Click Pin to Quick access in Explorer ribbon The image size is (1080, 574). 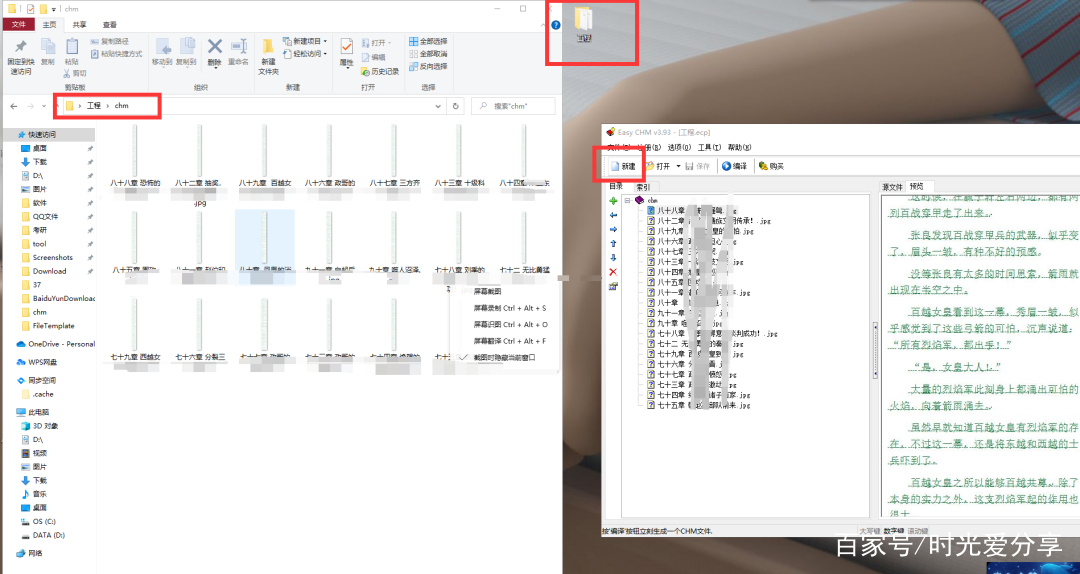point(21,56)
